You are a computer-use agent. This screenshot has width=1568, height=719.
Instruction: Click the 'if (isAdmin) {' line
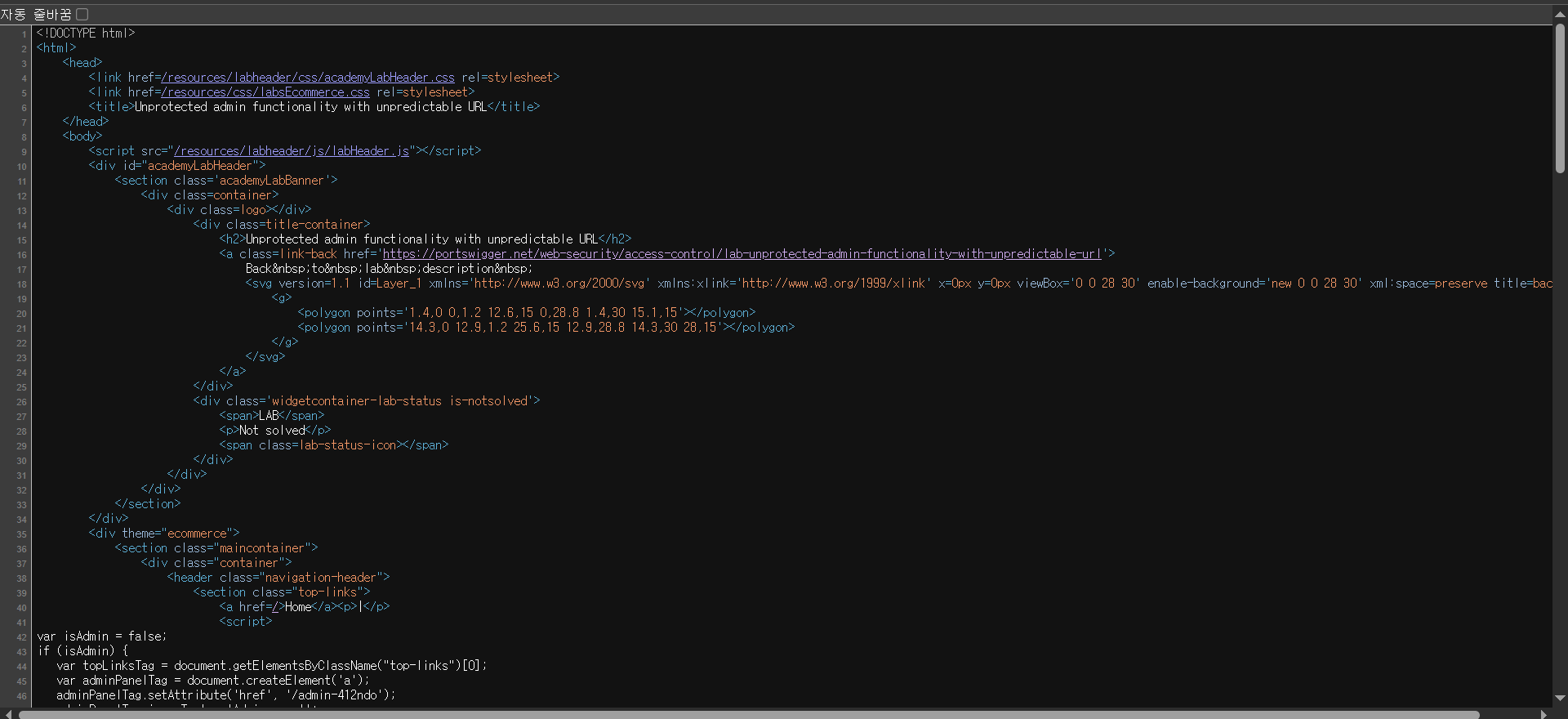tap(82, 651)
